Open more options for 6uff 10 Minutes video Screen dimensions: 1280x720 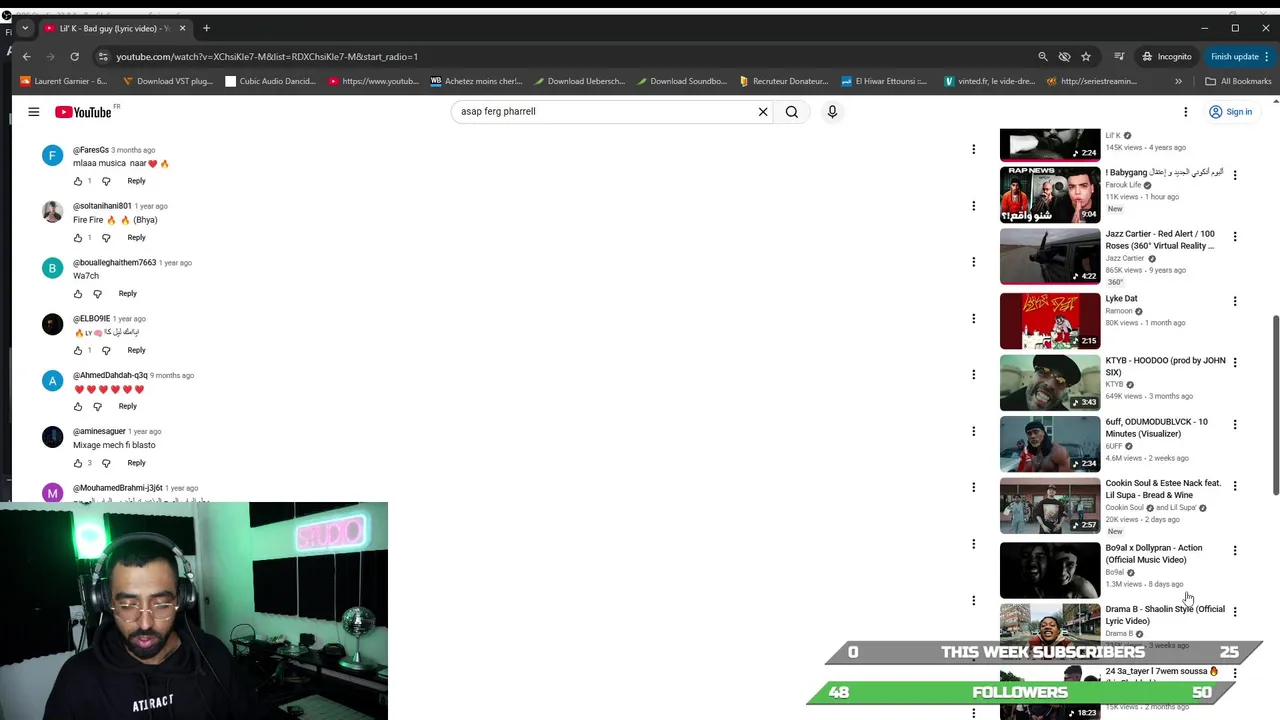point(1235,424)
